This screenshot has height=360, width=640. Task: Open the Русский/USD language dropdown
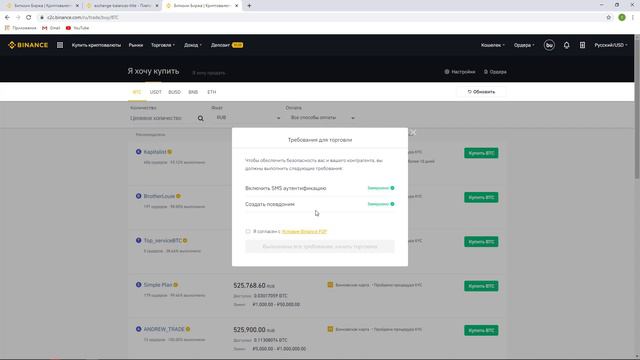click(611, 45)
